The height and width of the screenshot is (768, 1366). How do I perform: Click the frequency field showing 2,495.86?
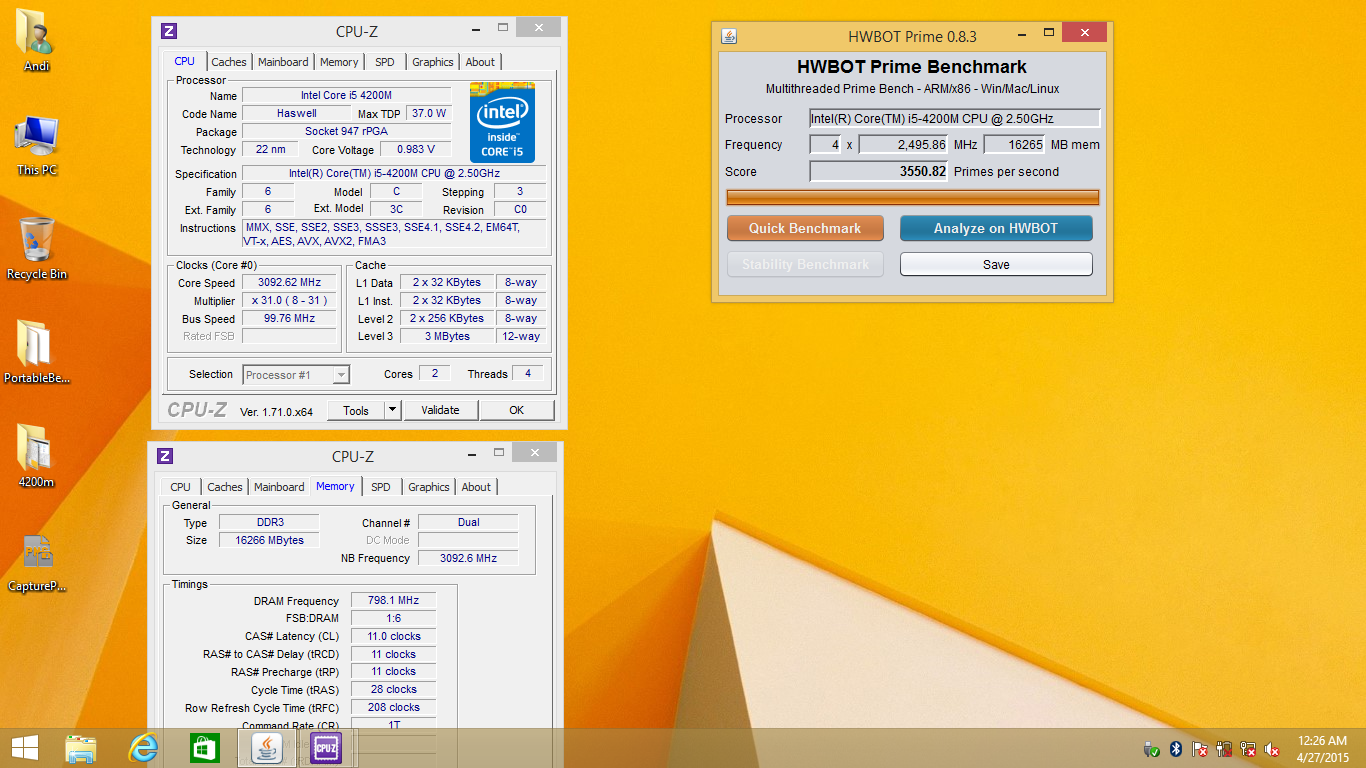pos(904,145)
